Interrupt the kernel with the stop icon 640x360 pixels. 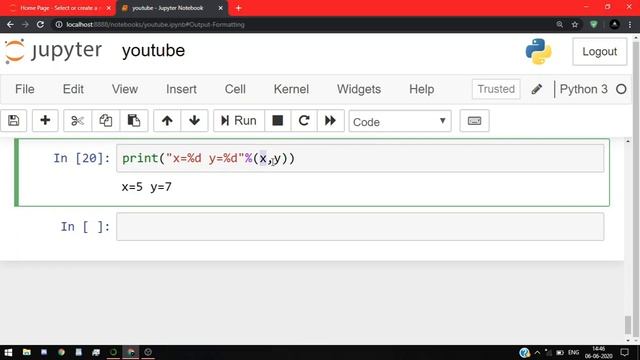tap(278, 121)
